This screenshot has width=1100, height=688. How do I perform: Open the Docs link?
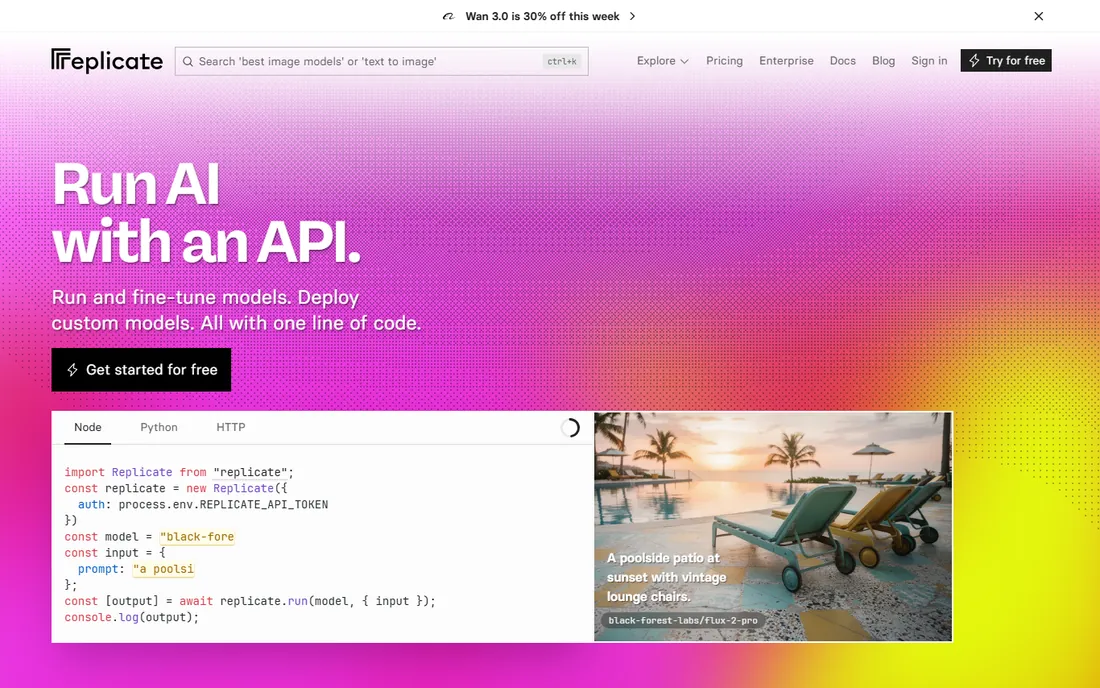click(x=843, y=61)
